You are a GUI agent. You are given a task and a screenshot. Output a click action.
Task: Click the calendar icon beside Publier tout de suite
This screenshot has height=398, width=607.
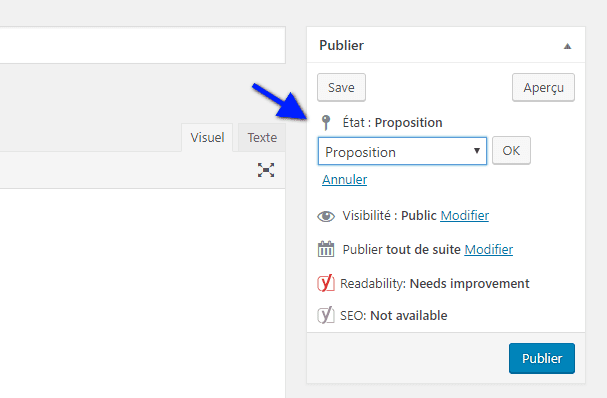click(x=326, y=249)
